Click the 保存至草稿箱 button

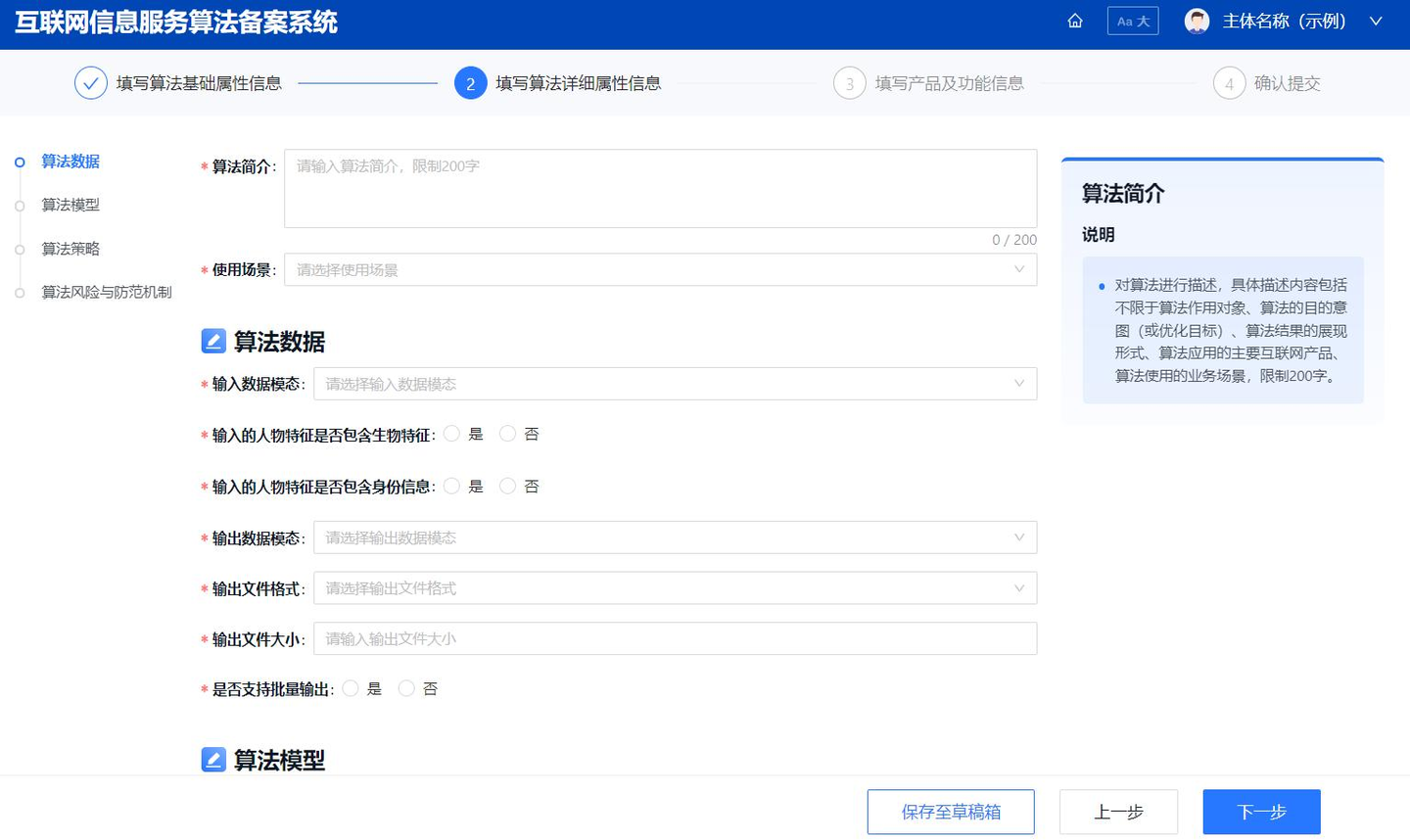point(951,812)
